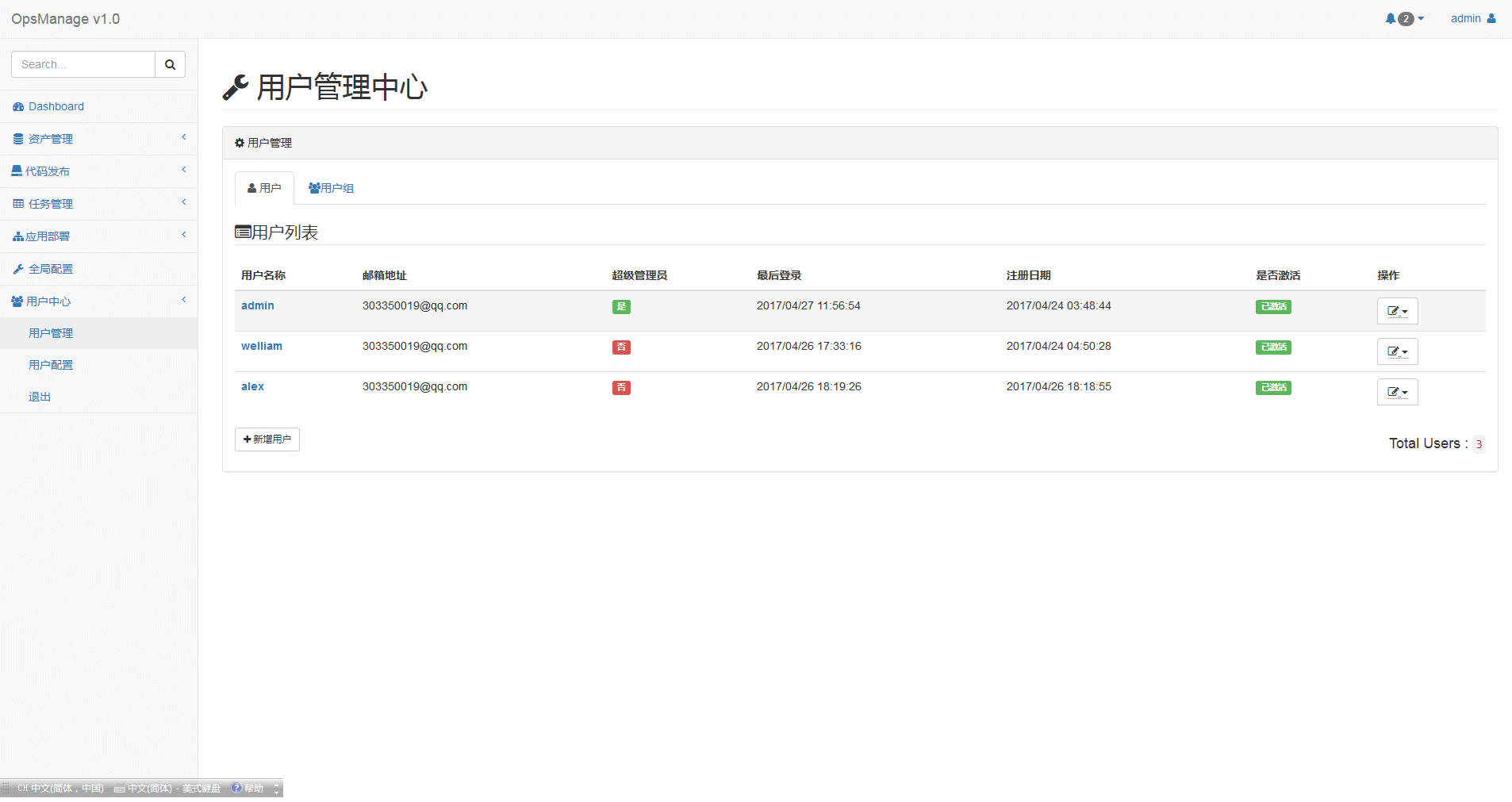Click the Search input field

[83, 64]
